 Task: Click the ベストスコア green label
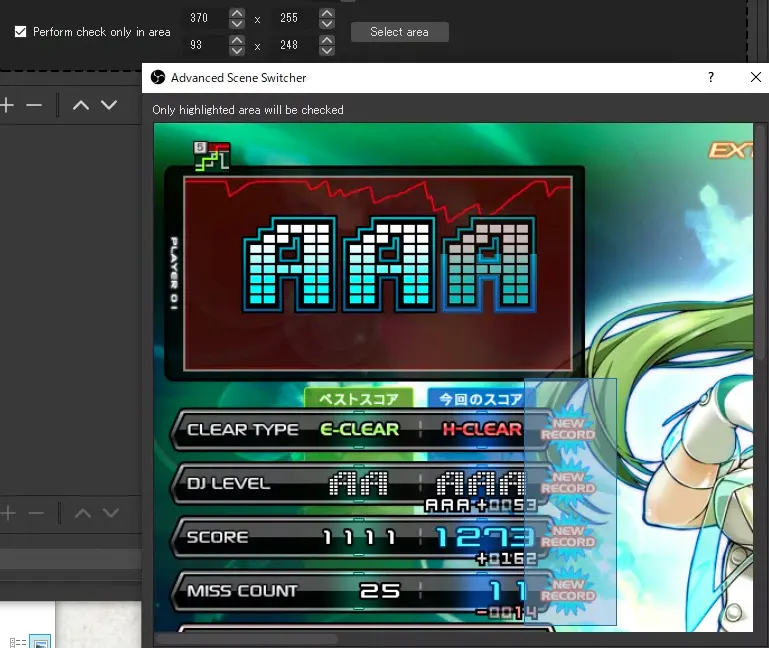point(359,398)
